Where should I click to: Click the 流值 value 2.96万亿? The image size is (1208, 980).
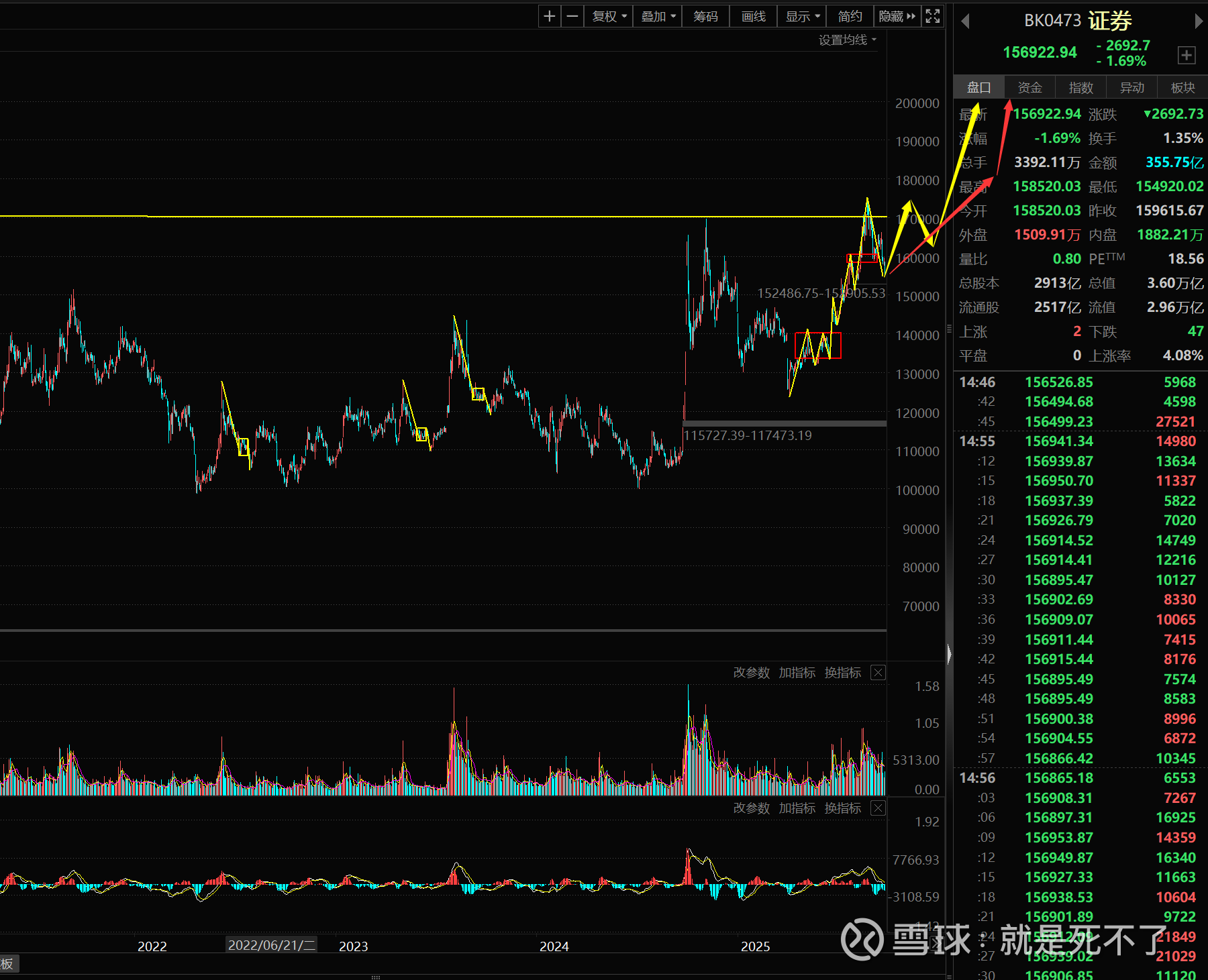[1175, 307]
